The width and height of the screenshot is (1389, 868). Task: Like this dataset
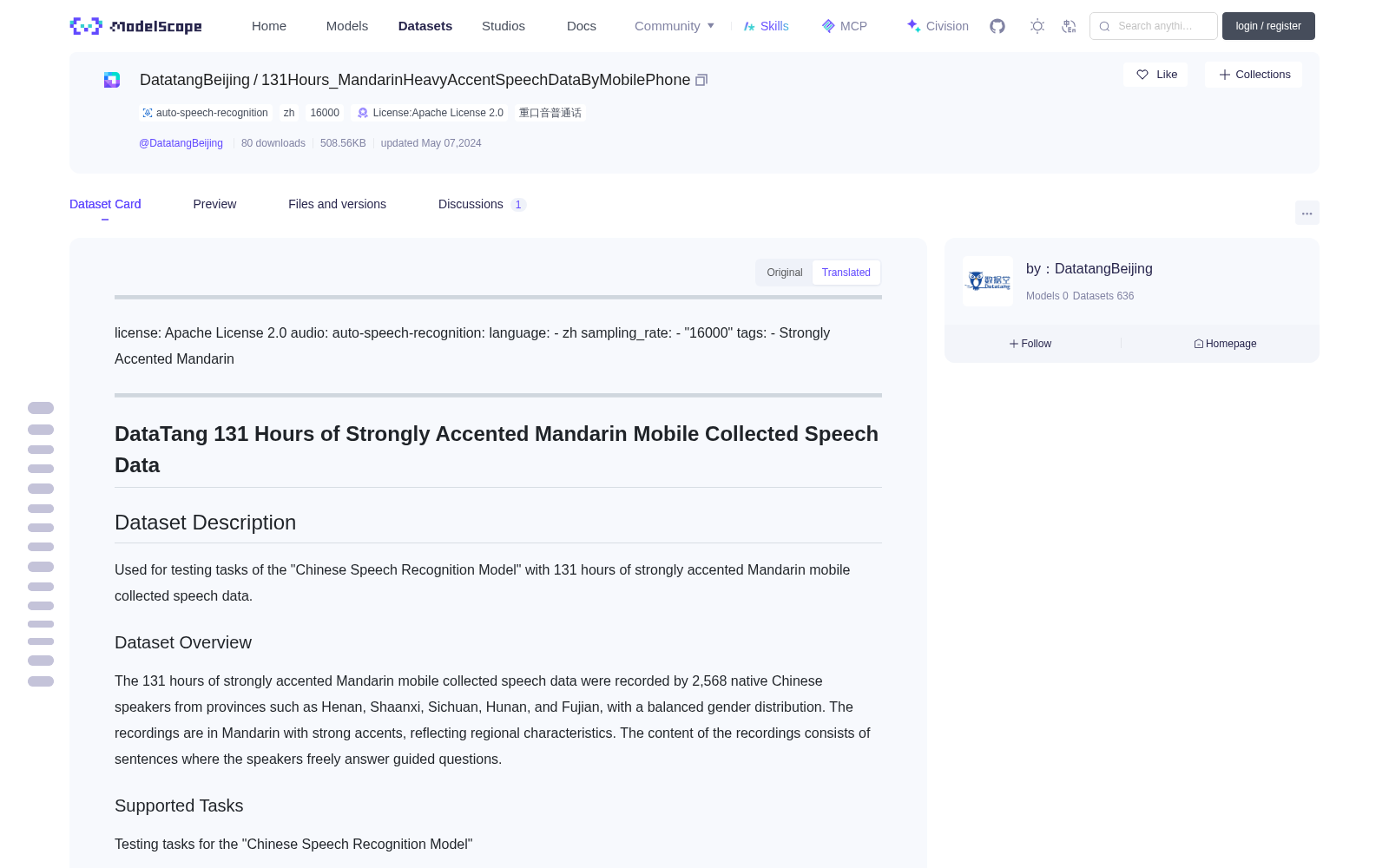[1155, 75]
